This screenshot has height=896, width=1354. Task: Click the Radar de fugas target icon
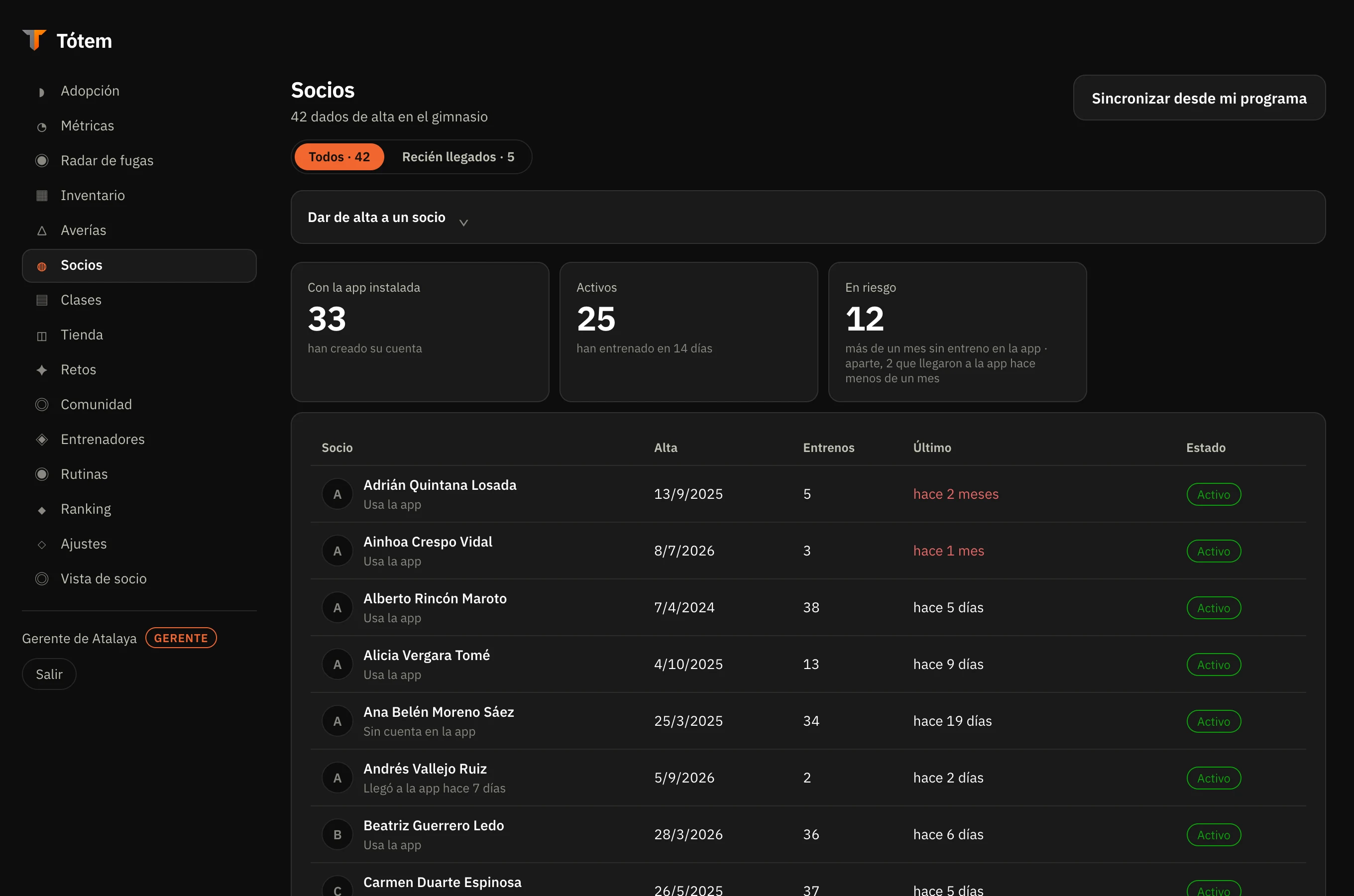coord(42,161)
